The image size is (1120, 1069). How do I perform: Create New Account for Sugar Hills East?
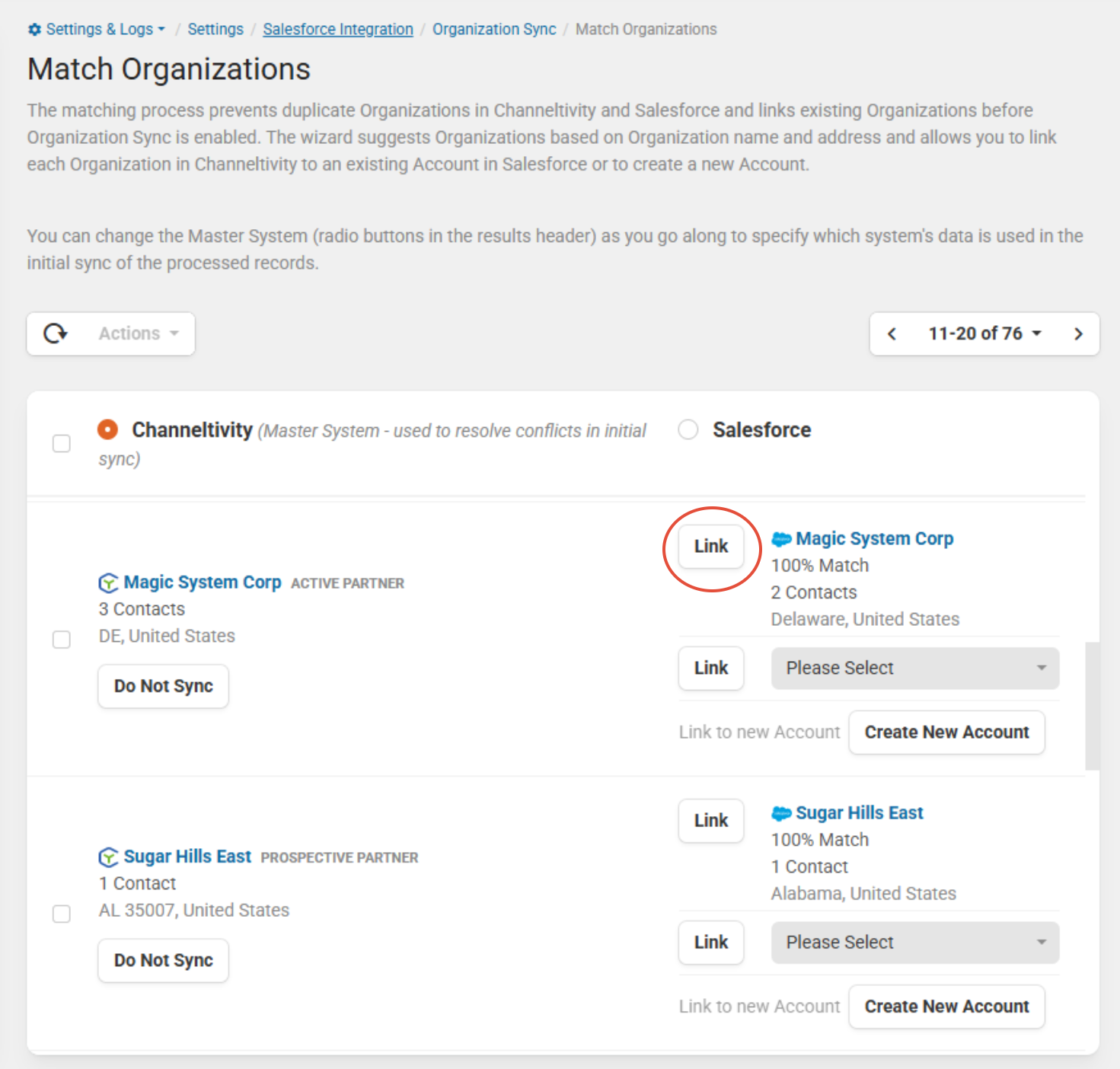pyautogui.click(x=946, y=1006)
